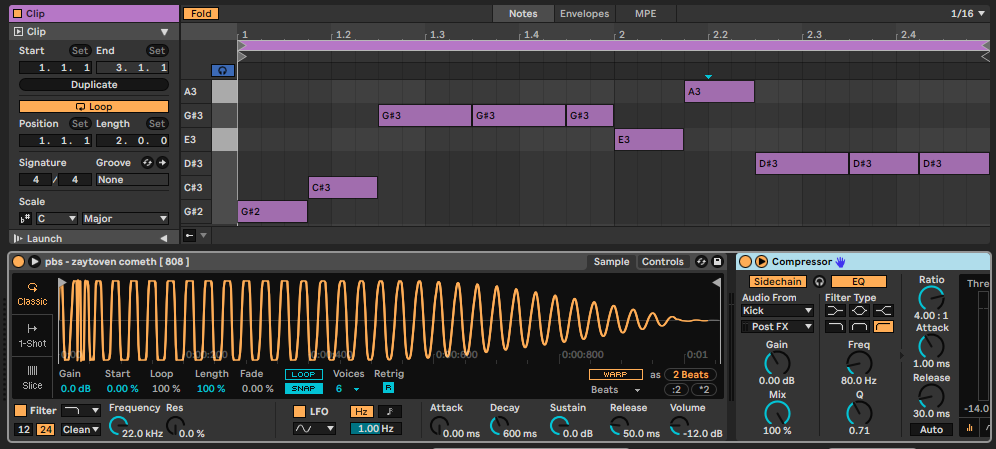Click Set button next to End

point(157,51)
